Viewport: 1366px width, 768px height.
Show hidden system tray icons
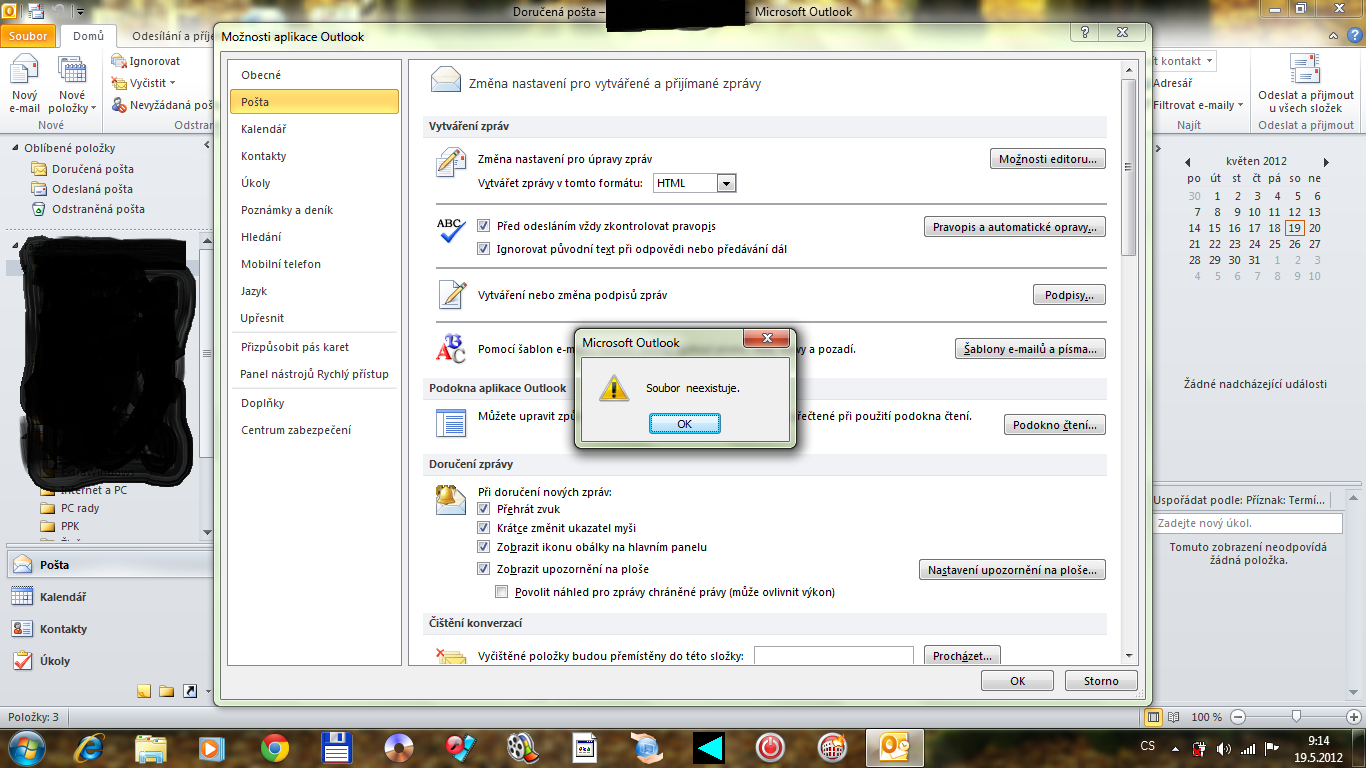pyautogui.click(x=1174, y=748)
